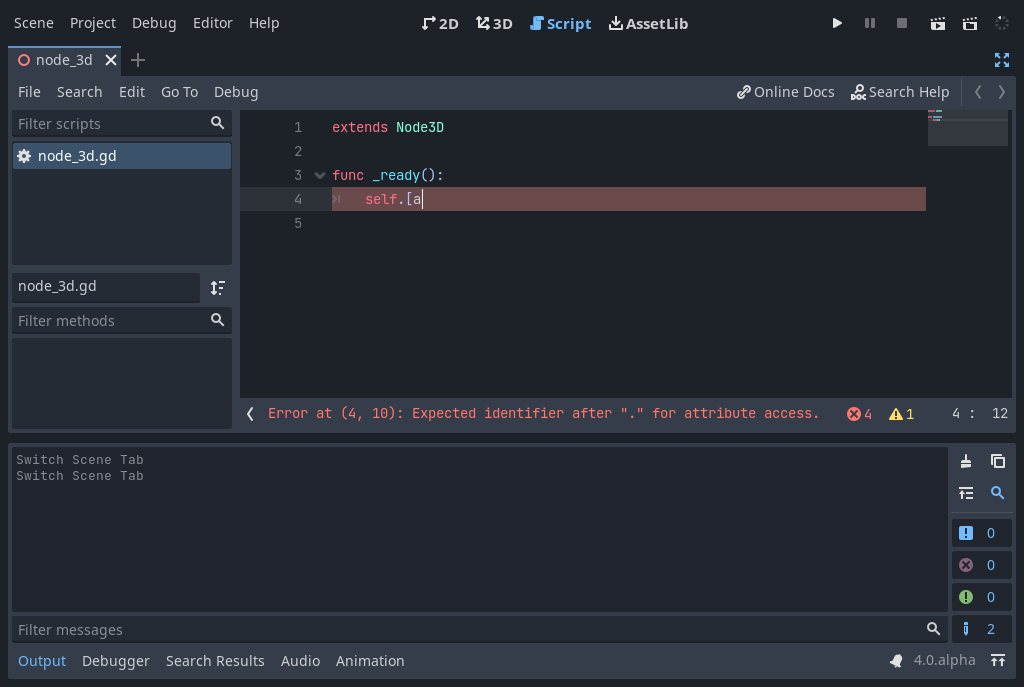Open the script editor File menu
The width and height of the screenshot is (1024, 687).
pyautogui.click(x=29, y=92)
